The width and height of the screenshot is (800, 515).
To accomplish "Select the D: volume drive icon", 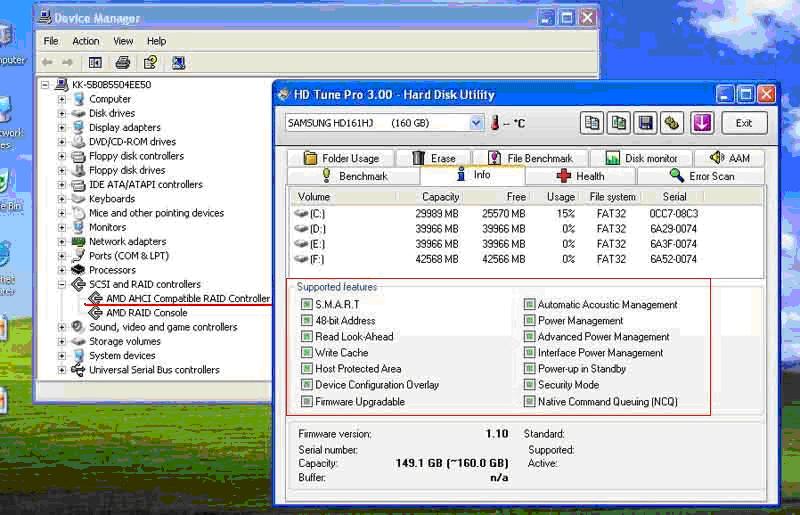I will pyautogui.click(x=302, y=229).
